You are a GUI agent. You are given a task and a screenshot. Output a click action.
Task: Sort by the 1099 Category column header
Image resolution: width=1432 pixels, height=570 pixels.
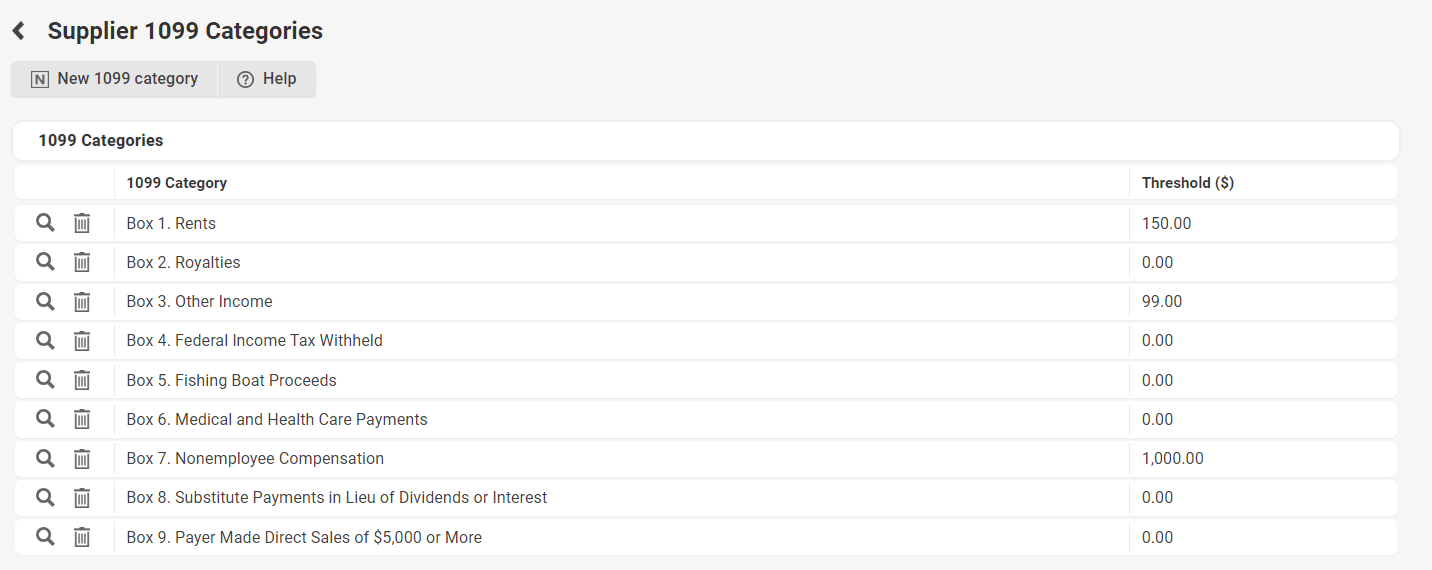pyautogui.click(x=177, y=183)
